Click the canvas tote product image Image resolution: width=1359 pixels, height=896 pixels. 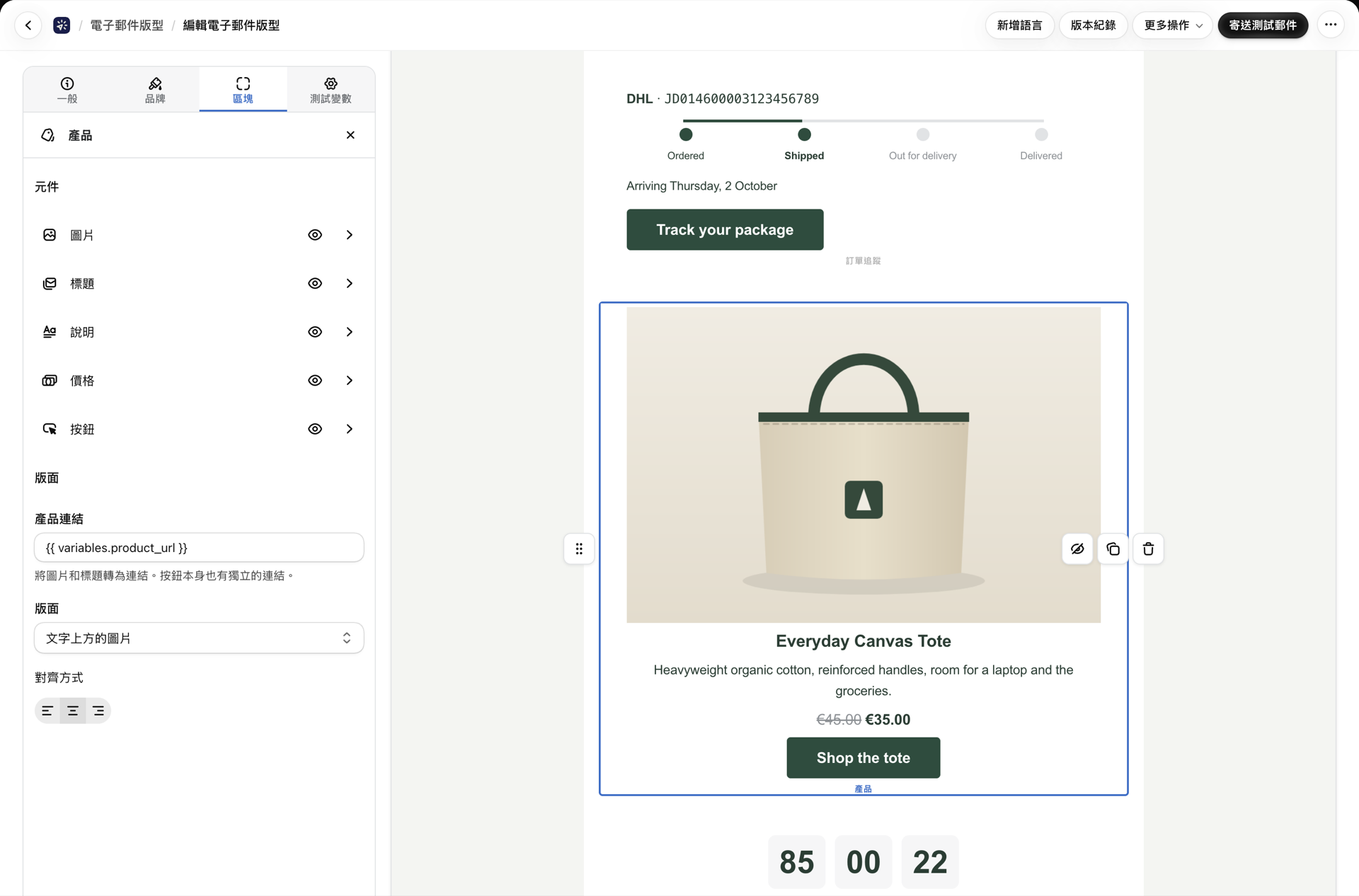[863, 465]
